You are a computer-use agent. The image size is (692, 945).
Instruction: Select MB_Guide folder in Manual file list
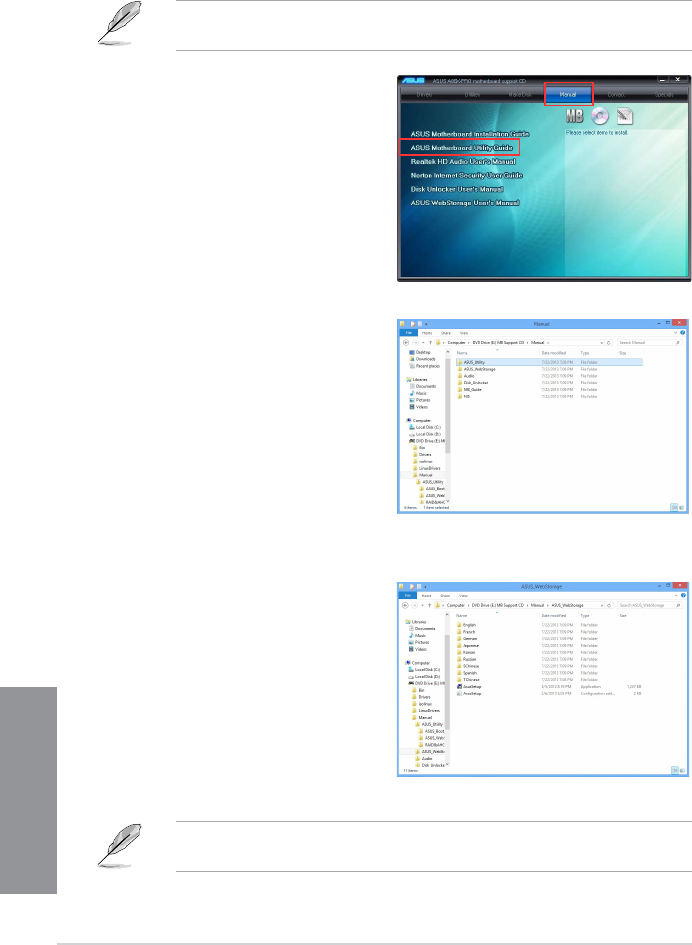click(x=469, y=389)
